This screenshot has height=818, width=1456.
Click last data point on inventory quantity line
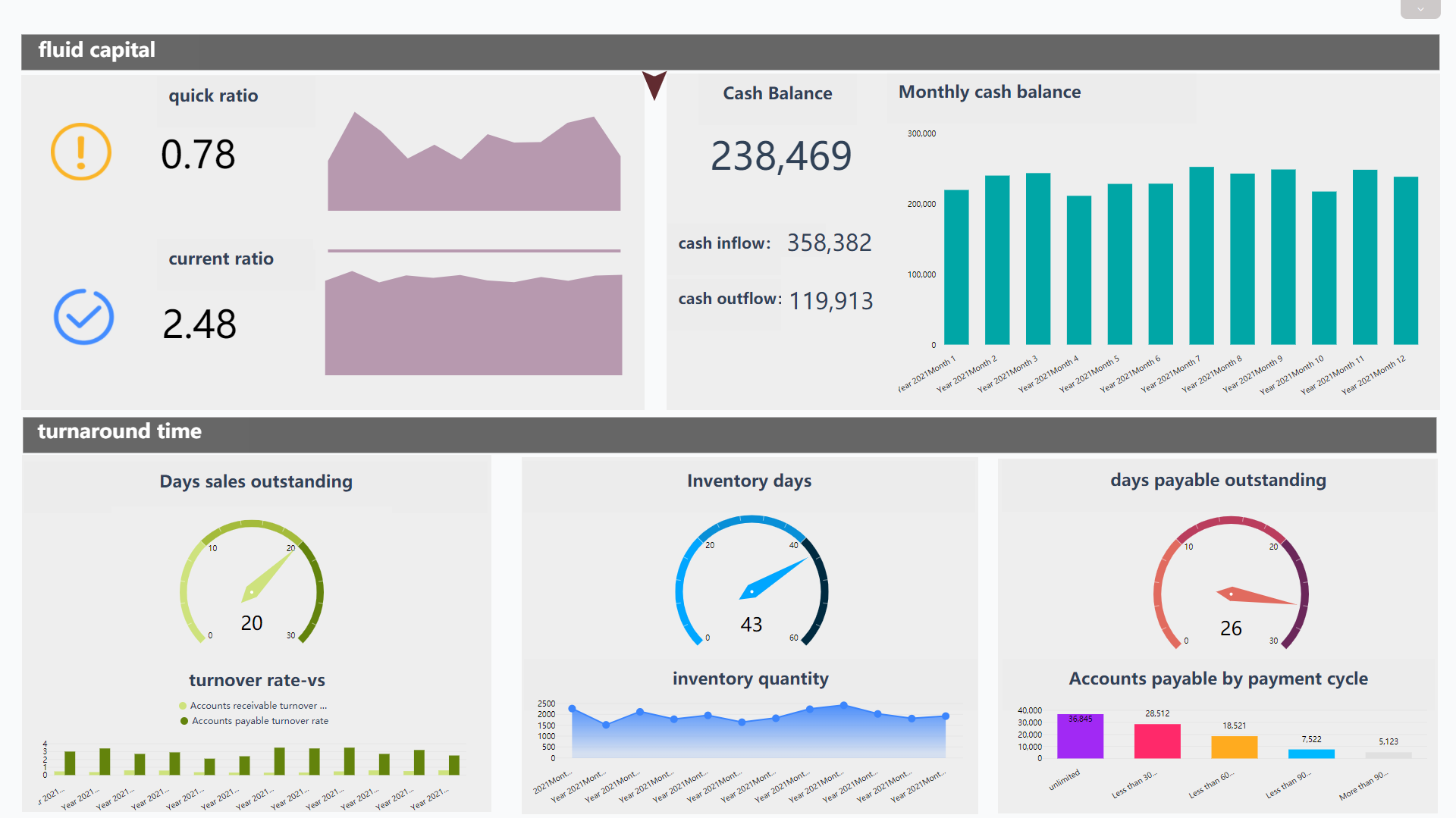click(x=946, y=716)
